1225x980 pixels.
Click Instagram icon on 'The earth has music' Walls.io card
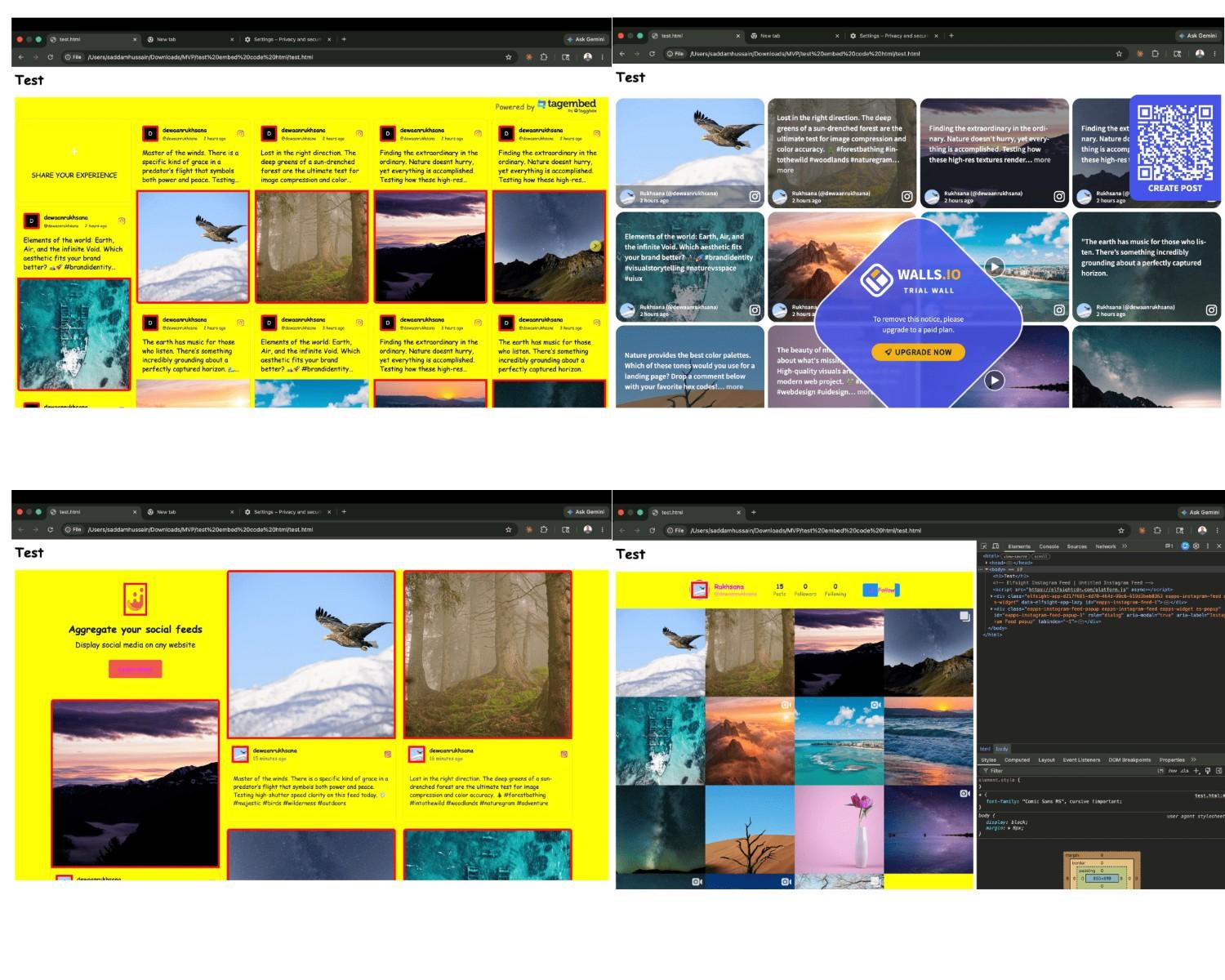pos(1211,310)
